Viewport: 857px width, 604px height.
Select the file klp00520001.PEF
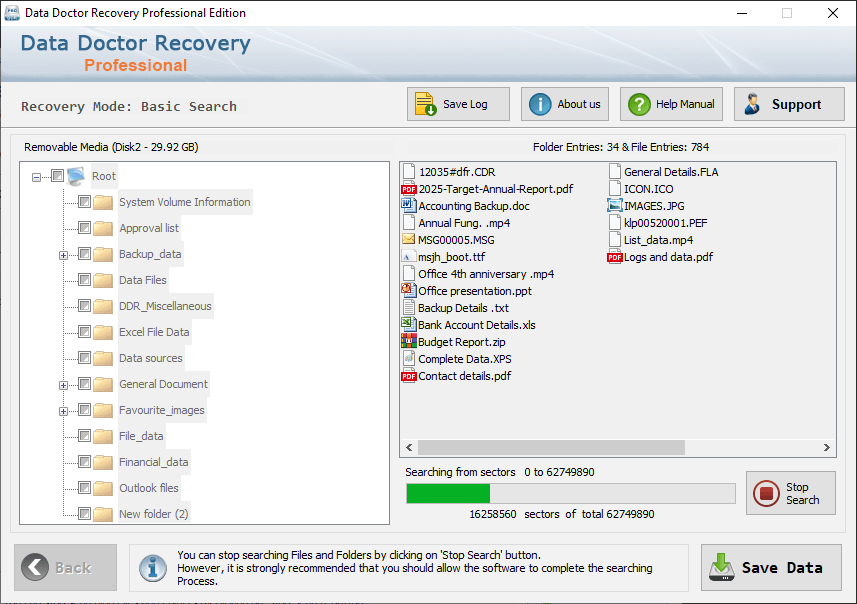pos(665,223)
